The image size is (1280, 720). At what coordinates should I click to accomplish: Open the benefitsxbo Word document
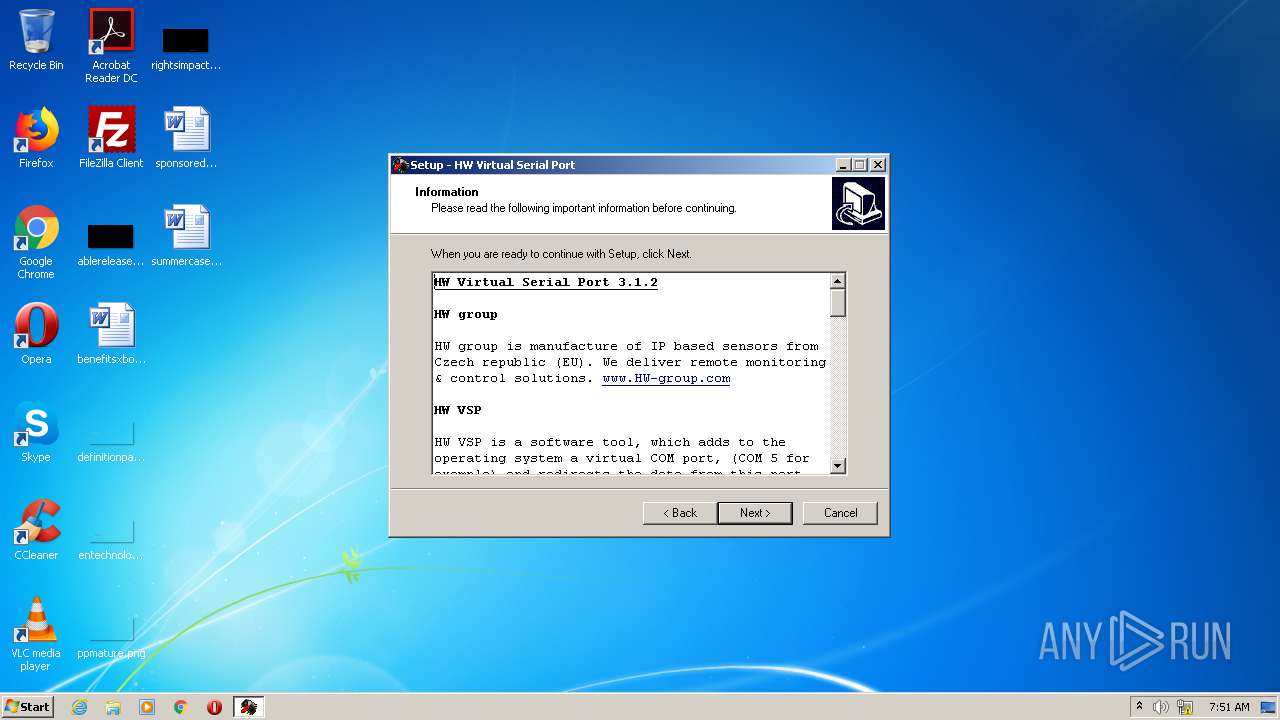(x=111, y=334)
